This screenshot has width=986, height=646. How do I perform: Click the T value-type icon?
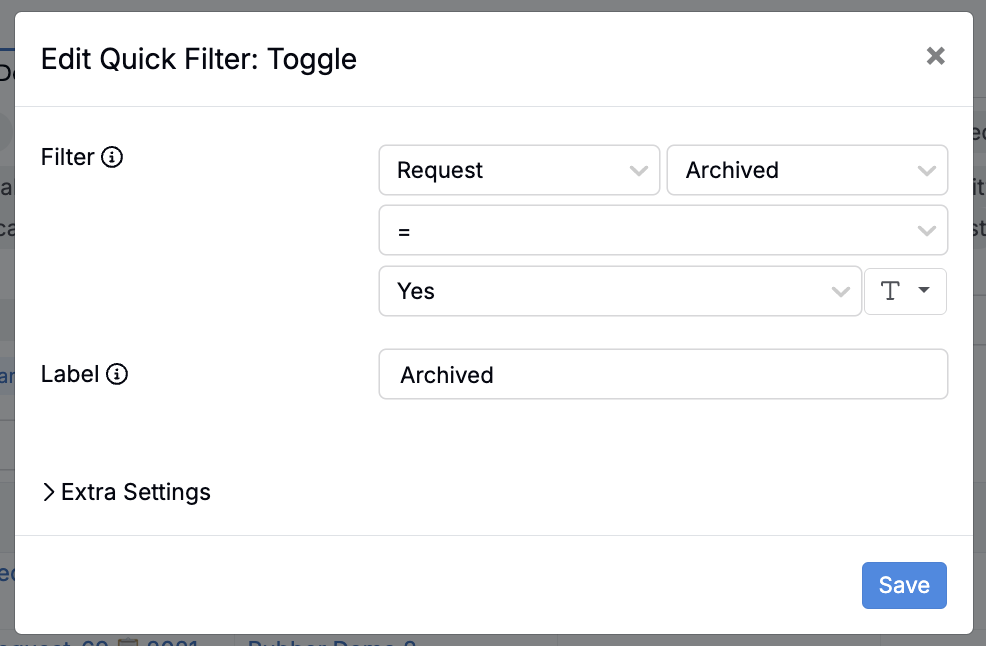(x=890, y=291)
